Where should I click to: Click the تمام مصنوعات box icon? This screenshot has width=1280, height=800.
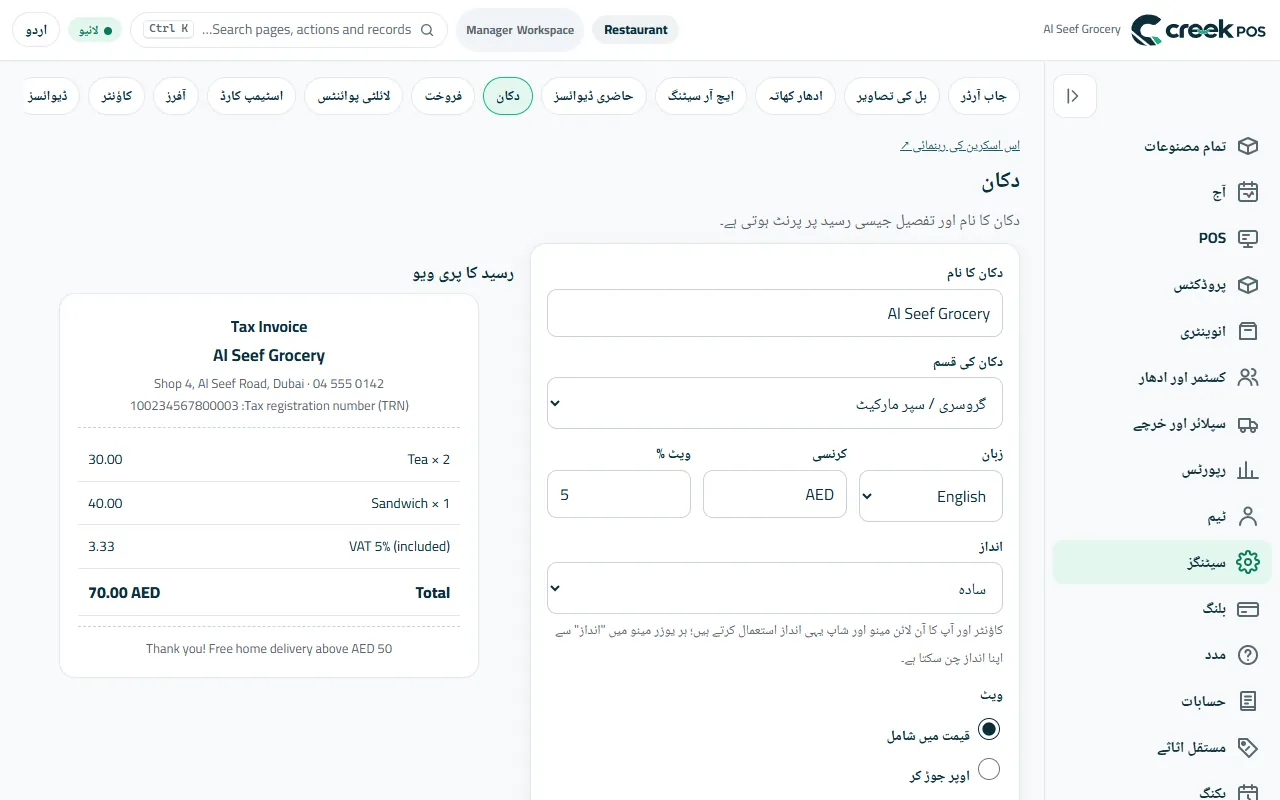click(x=1247, y=146)
